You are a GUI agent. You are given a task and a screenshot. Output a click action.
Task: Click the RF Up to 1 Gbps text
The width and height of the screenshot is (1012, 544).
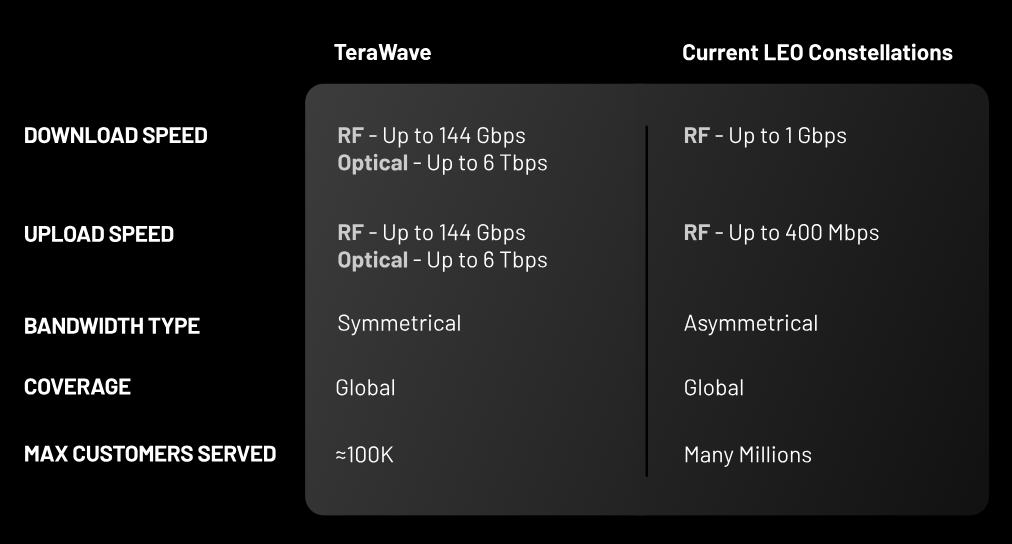[765, 135]
